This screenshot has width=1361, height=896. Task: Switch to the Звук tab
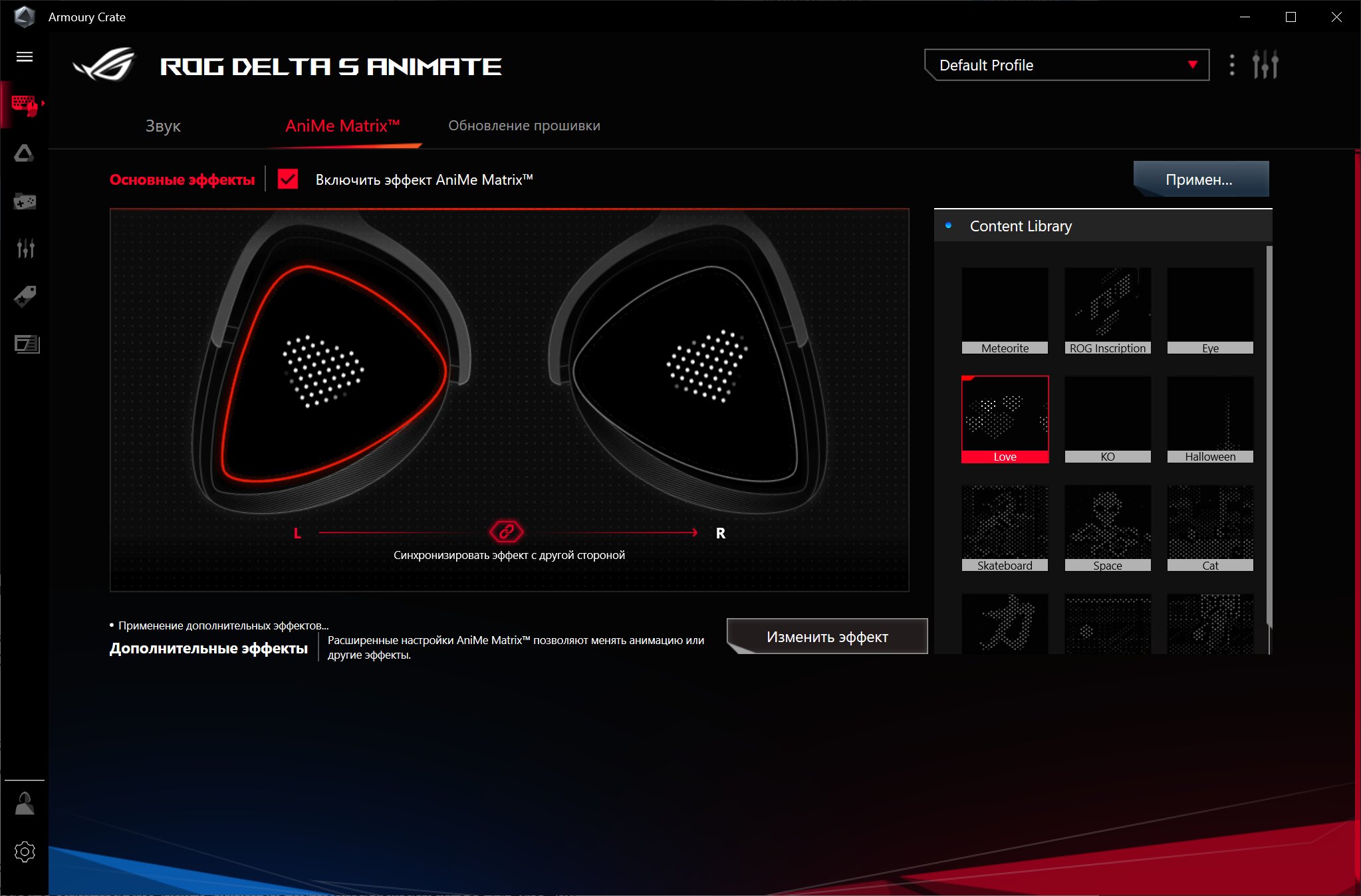(x=163, y=126)
